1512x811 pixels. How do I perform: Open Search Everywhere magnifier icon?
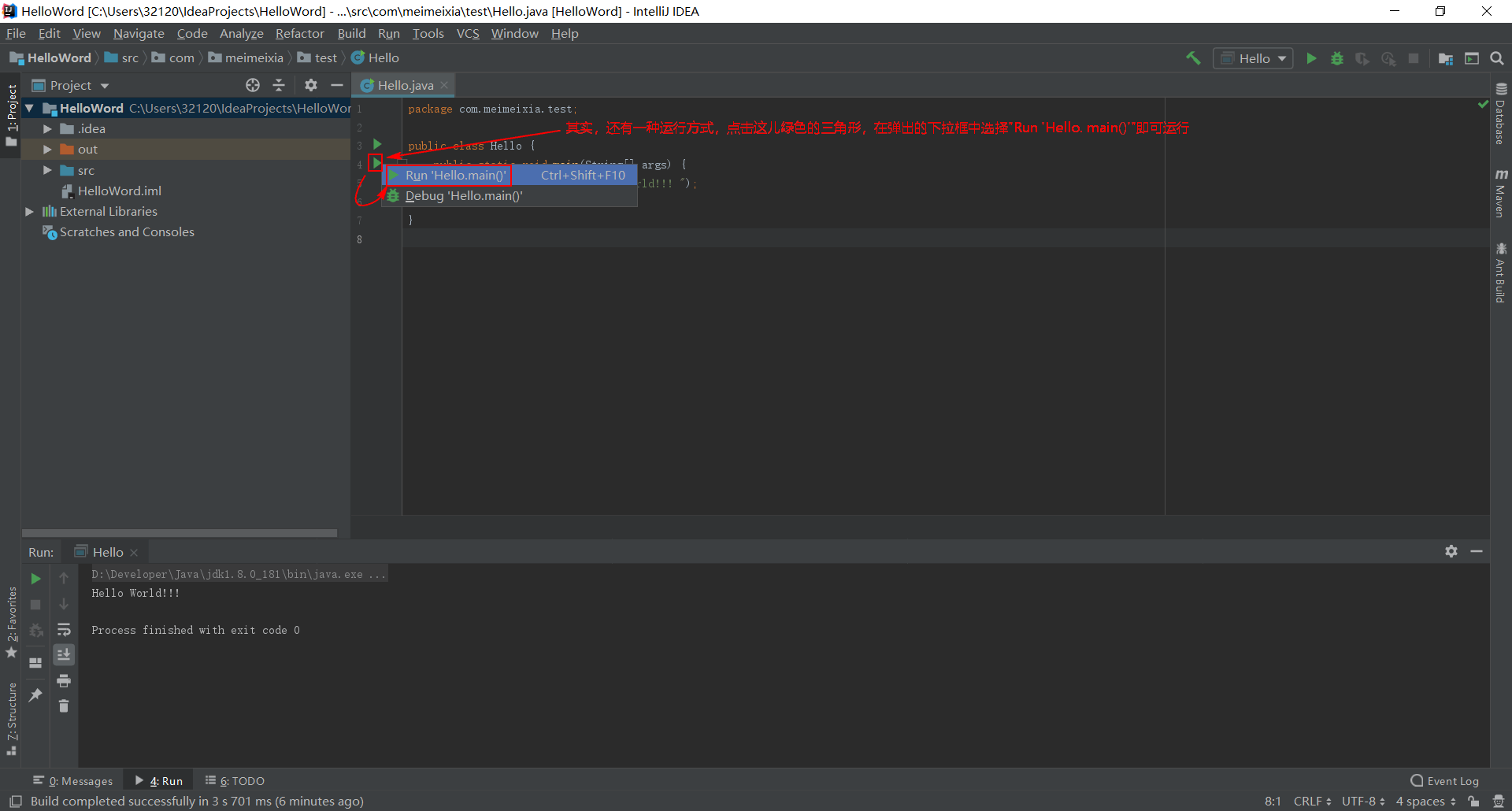pyautogui.click(x=1497, y=58)
